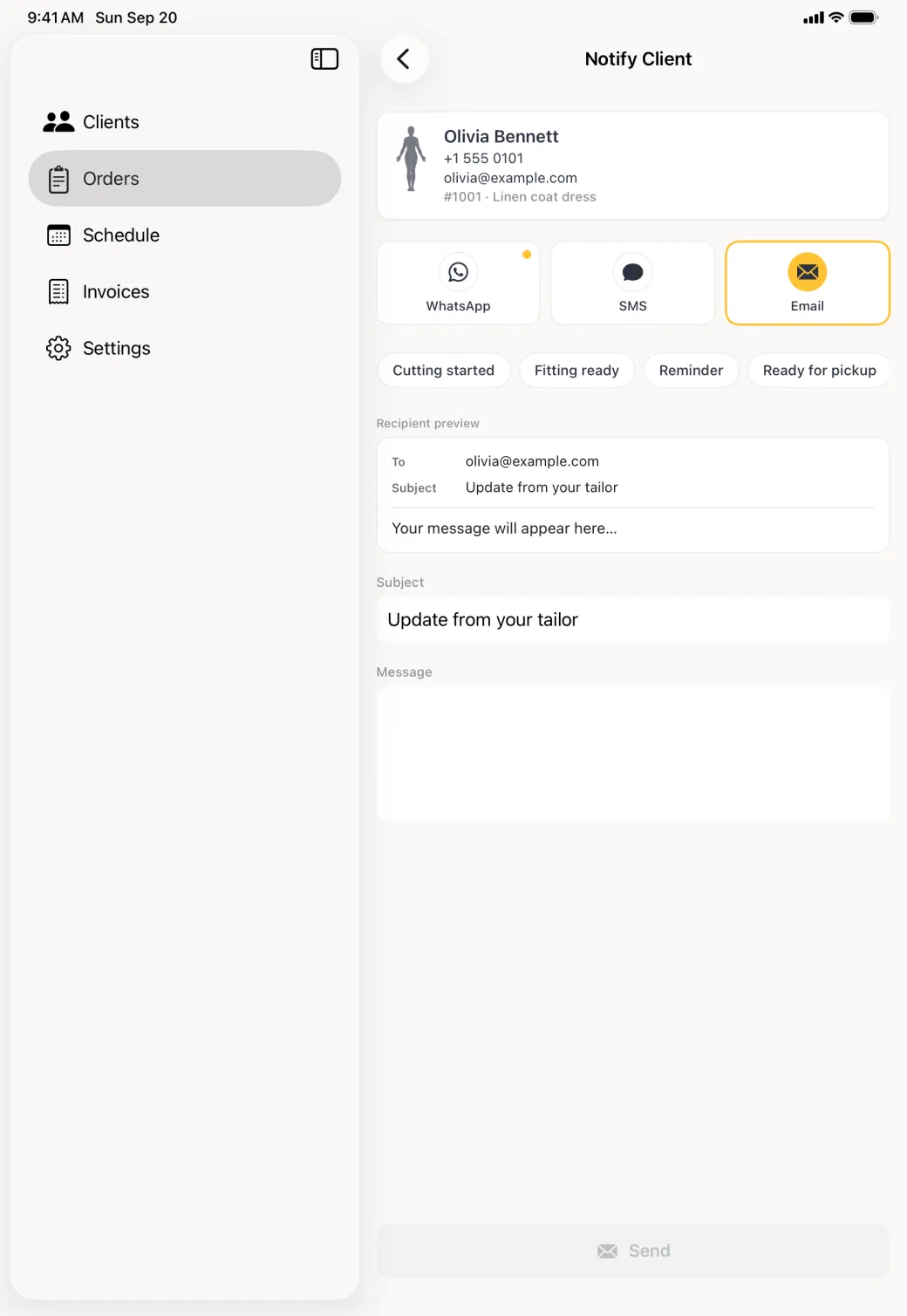Click the Olivia Bennett client name
The height and width of the screenshot is (1316, 907).
[501, 137]
